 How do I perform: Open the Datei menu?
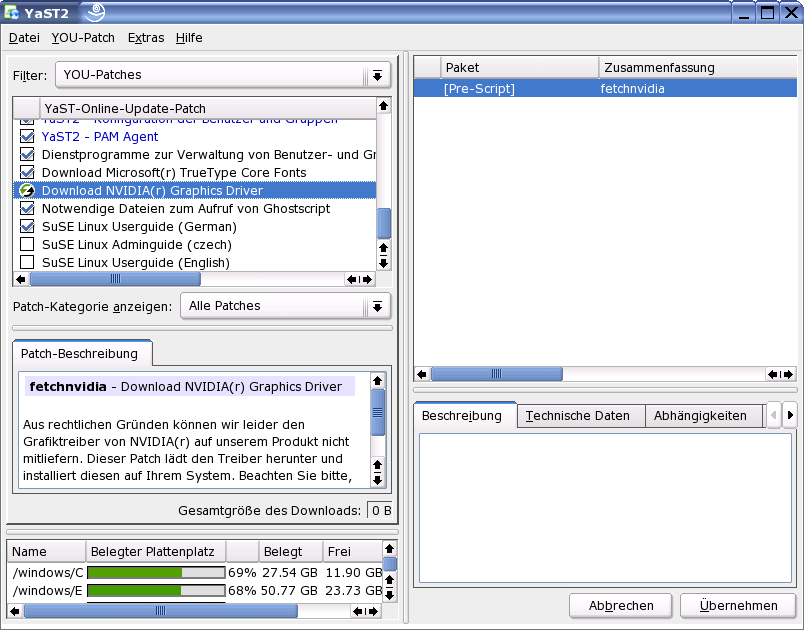pyautogui.click(x=24, y=38)
